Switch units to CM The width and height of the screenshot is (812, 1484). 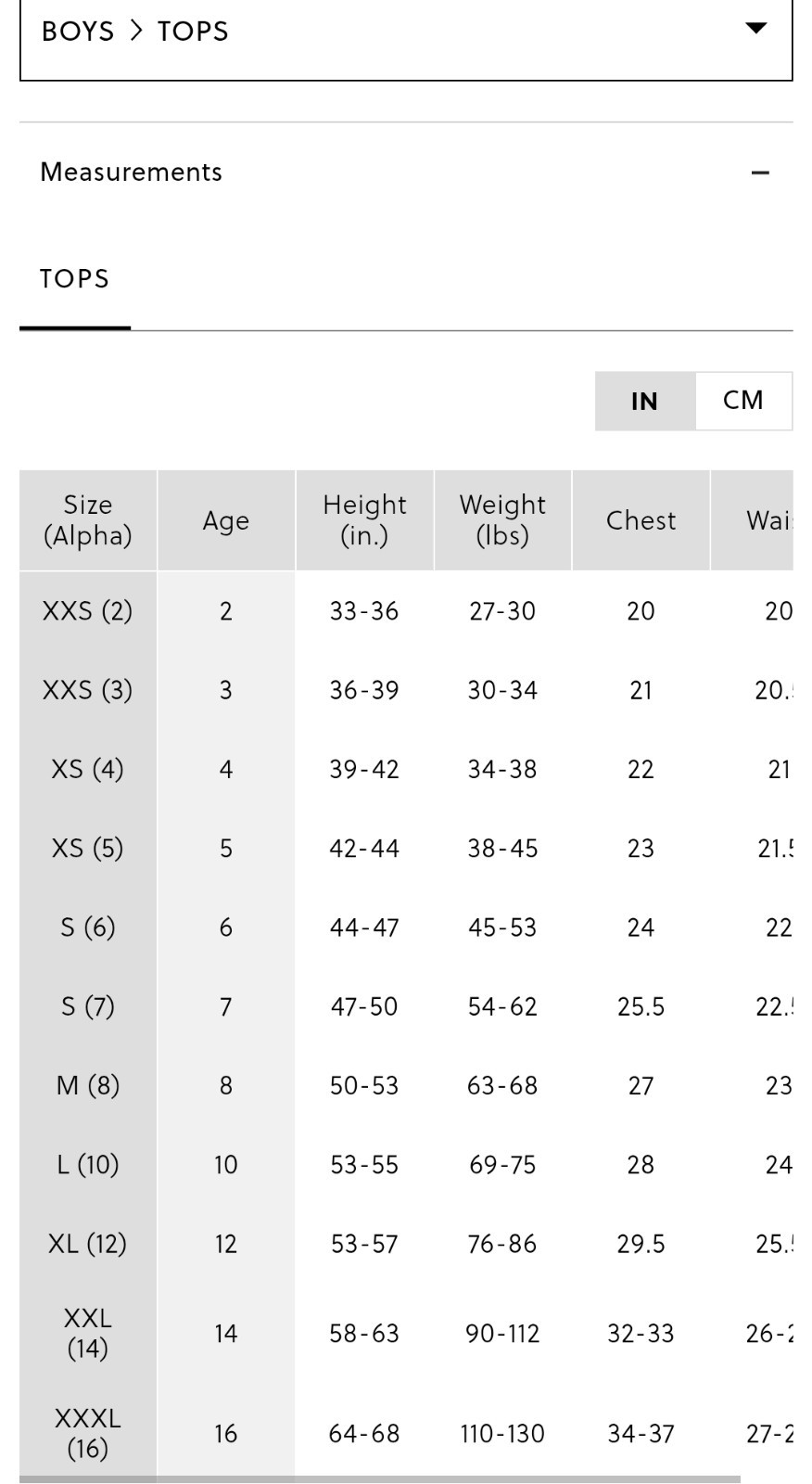click(743, 401)
